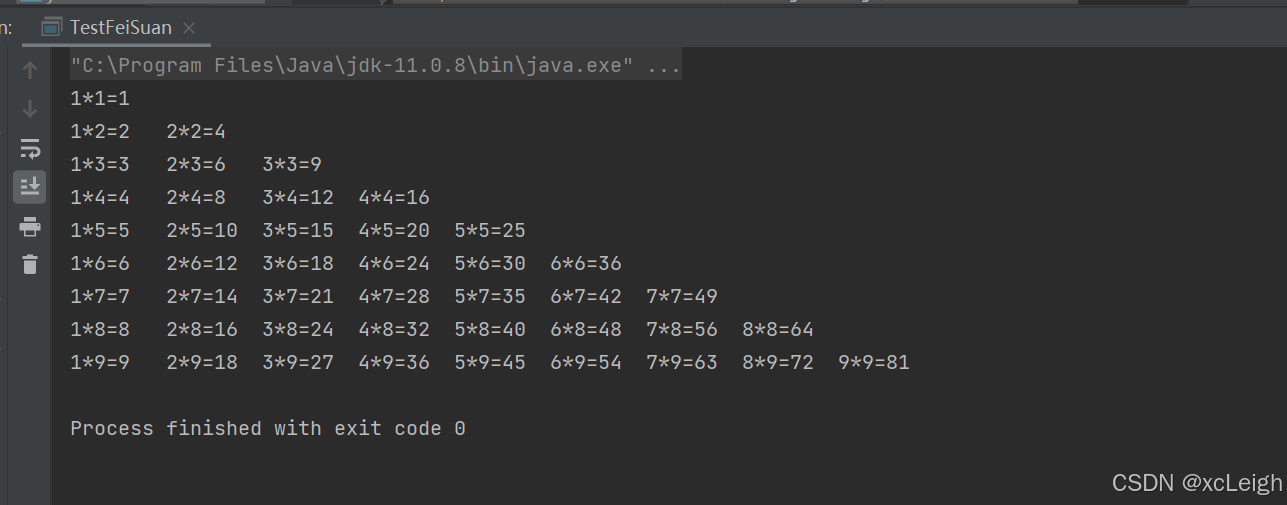This screenshot has width=1287, height=505.
Task: Click the Process finished exit code line
Action: [268, 429]
